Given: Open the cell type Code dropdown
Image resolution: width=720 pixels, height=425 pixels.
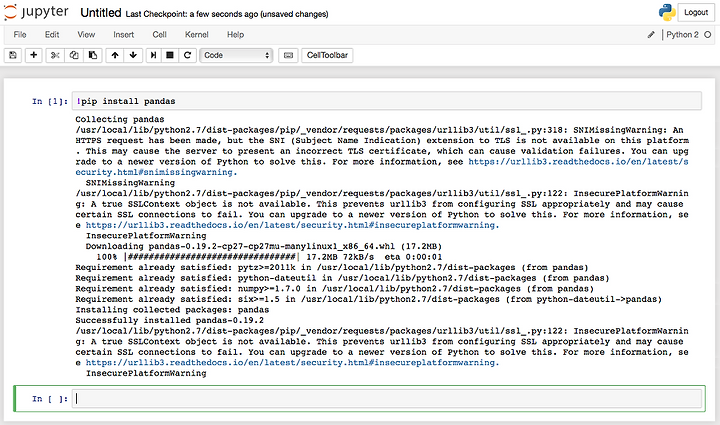Looking at the screenshot, I should pos(236,55).
